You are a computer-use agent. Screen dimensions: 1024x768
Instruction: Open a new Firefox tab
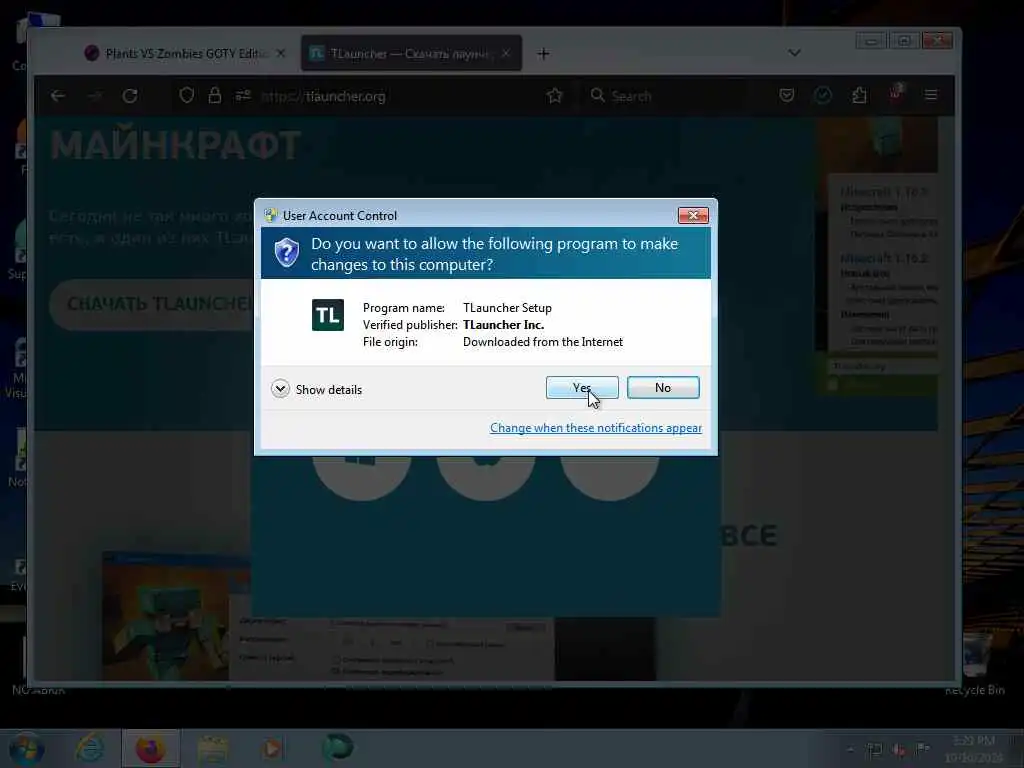pyautogui.click(x=543, y=54)
